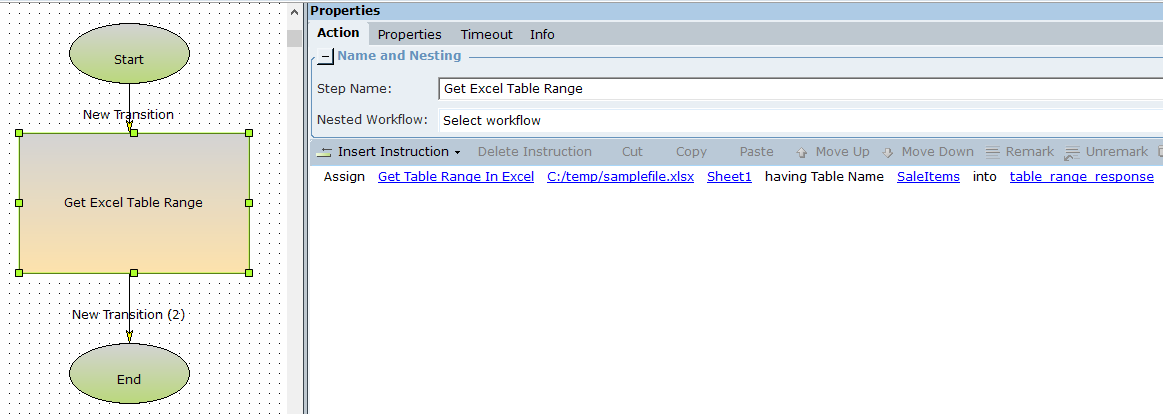
Task: Click the Move Down arrow icon
Action: [x=888, y=153]
